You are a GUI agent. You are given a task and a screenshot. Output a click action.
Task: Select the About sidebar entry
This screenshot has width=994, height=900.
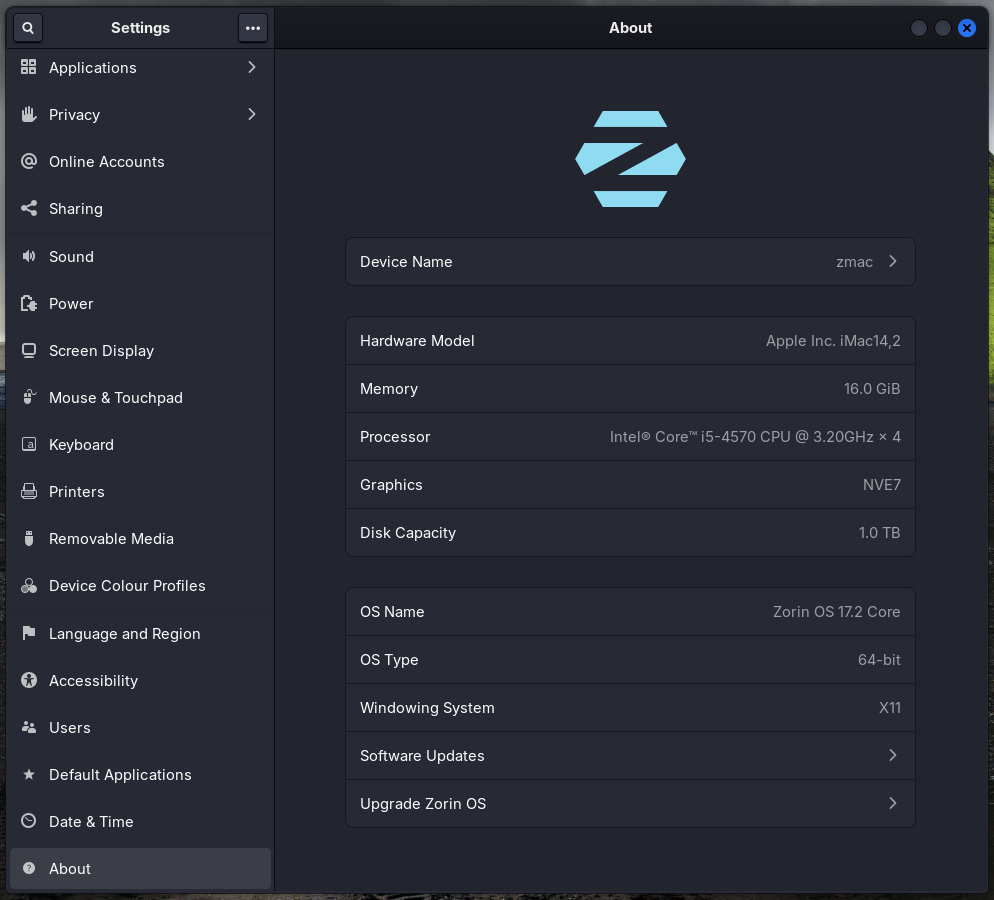[x=140, y=868]
